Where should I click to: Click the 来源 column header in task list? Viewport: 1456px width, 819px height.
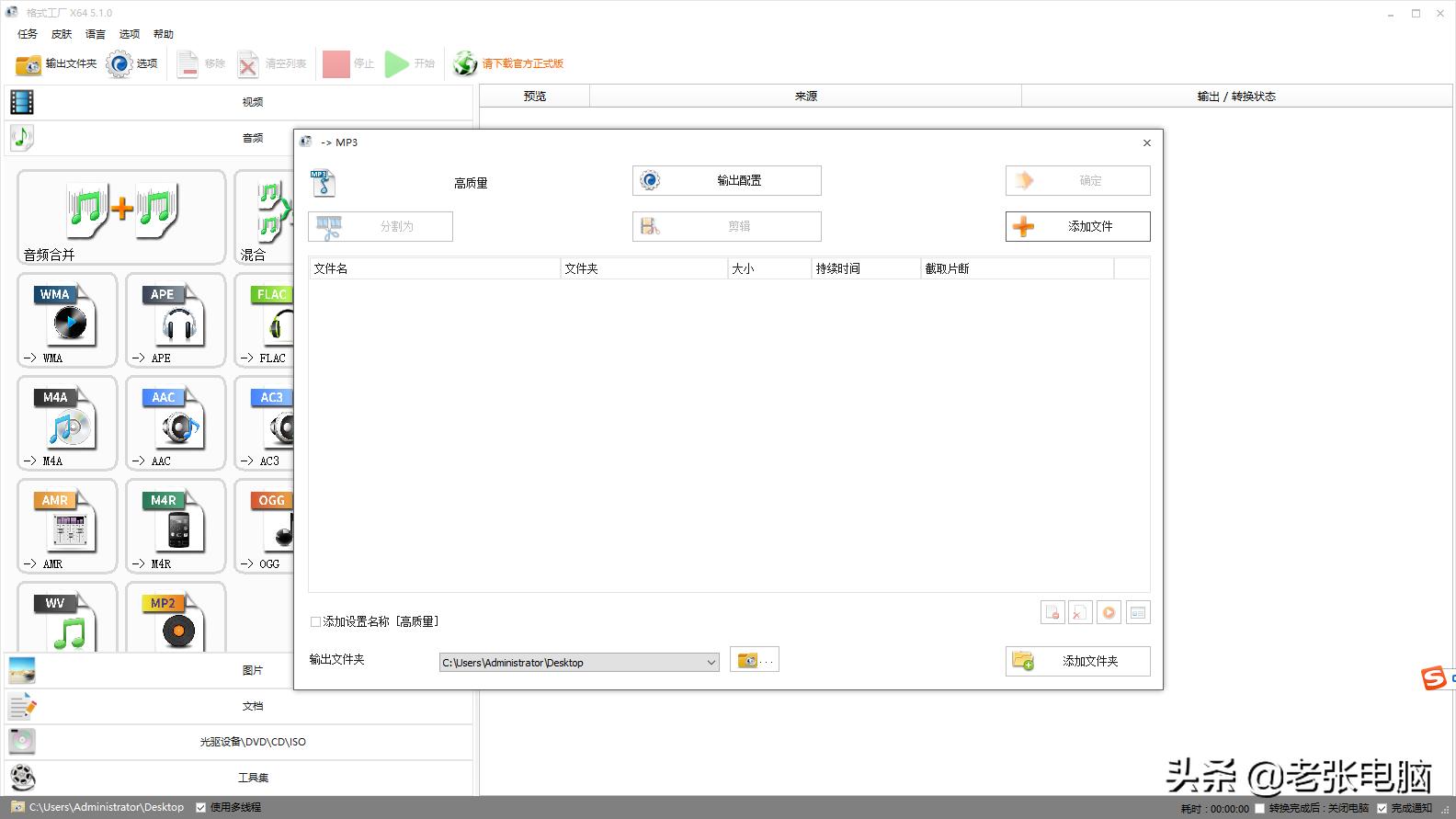point(805,97)
